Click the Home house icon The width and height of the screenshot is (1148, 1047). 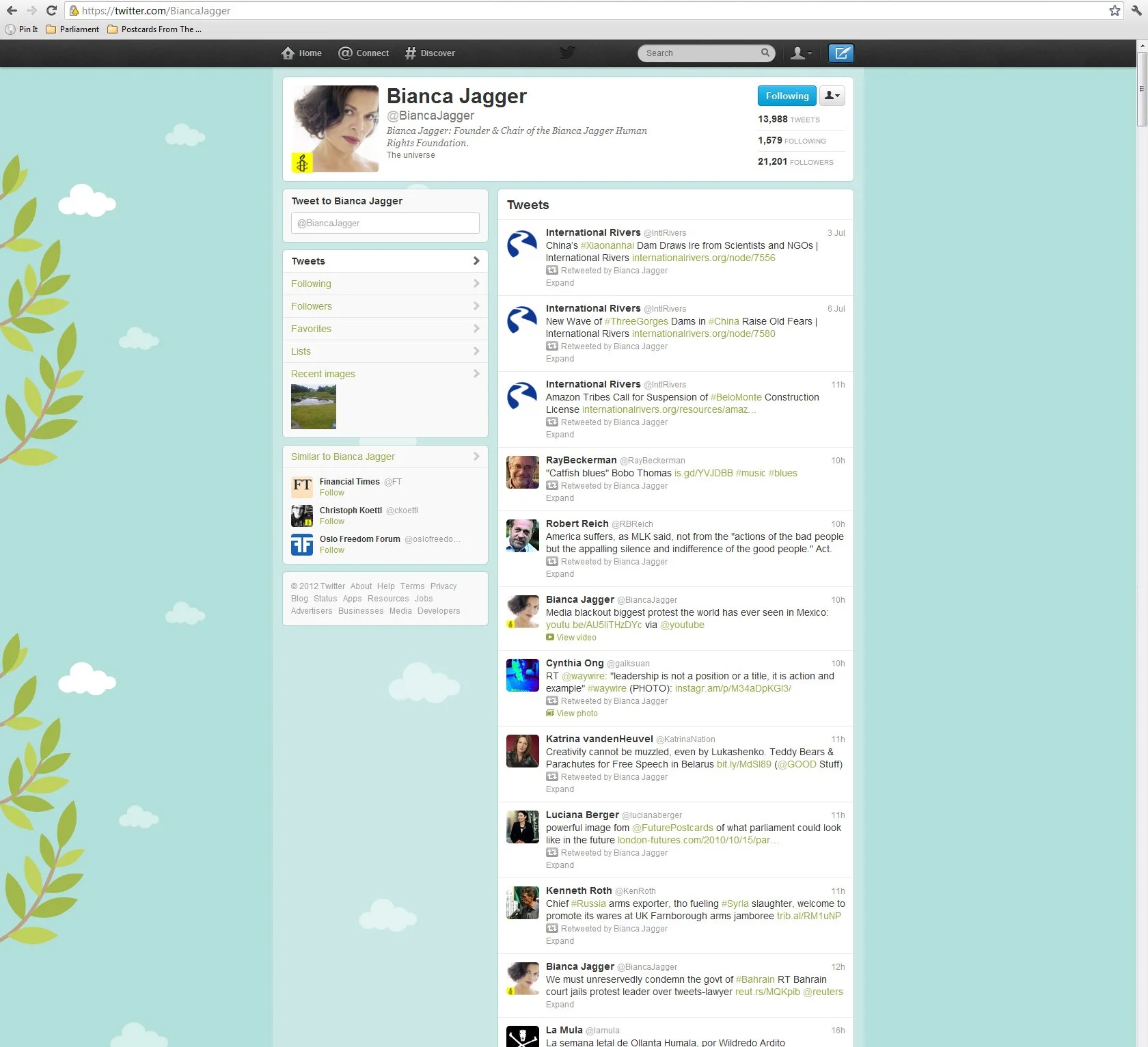pos(288,53)
